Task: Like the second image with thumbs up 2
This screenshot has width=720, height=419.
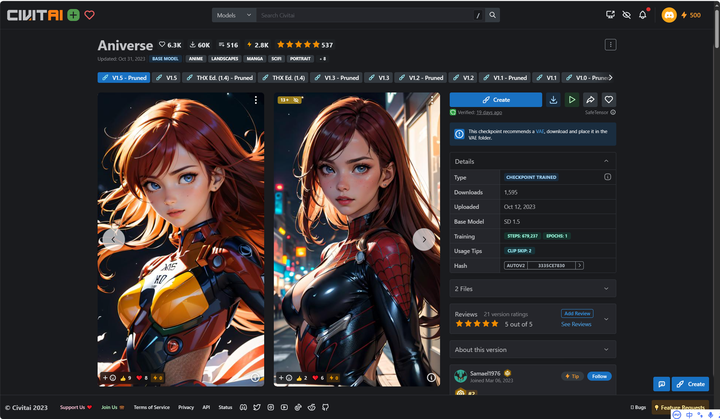Action: point(302,378)
